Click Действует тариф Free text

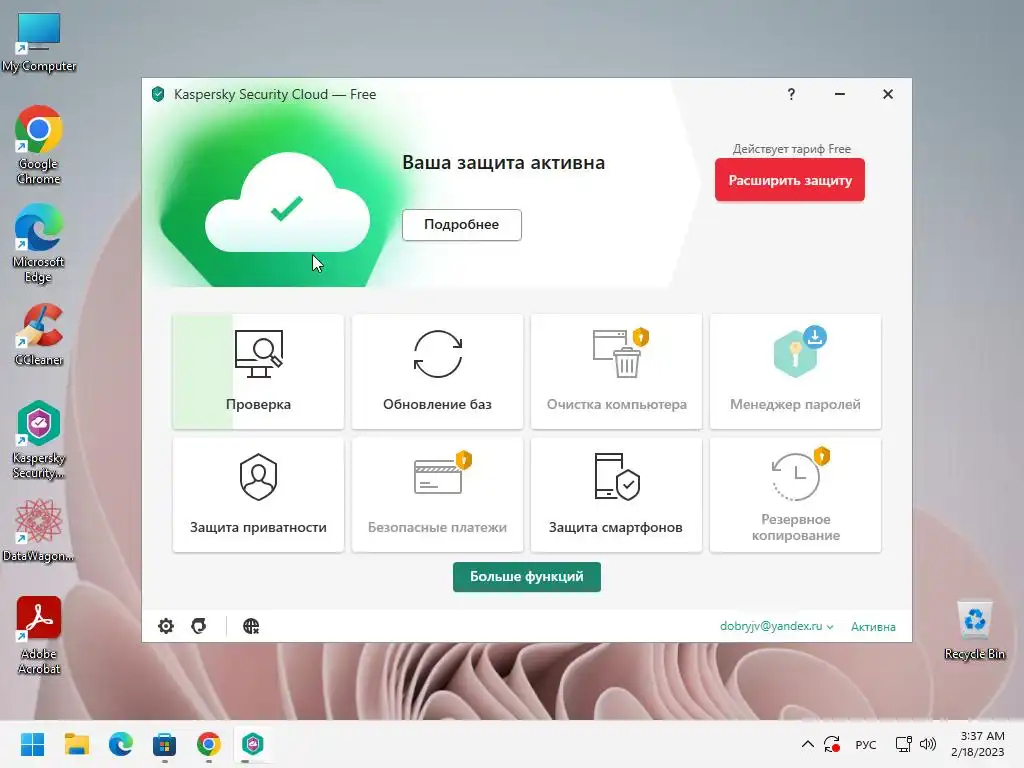(x=792, y=149)
